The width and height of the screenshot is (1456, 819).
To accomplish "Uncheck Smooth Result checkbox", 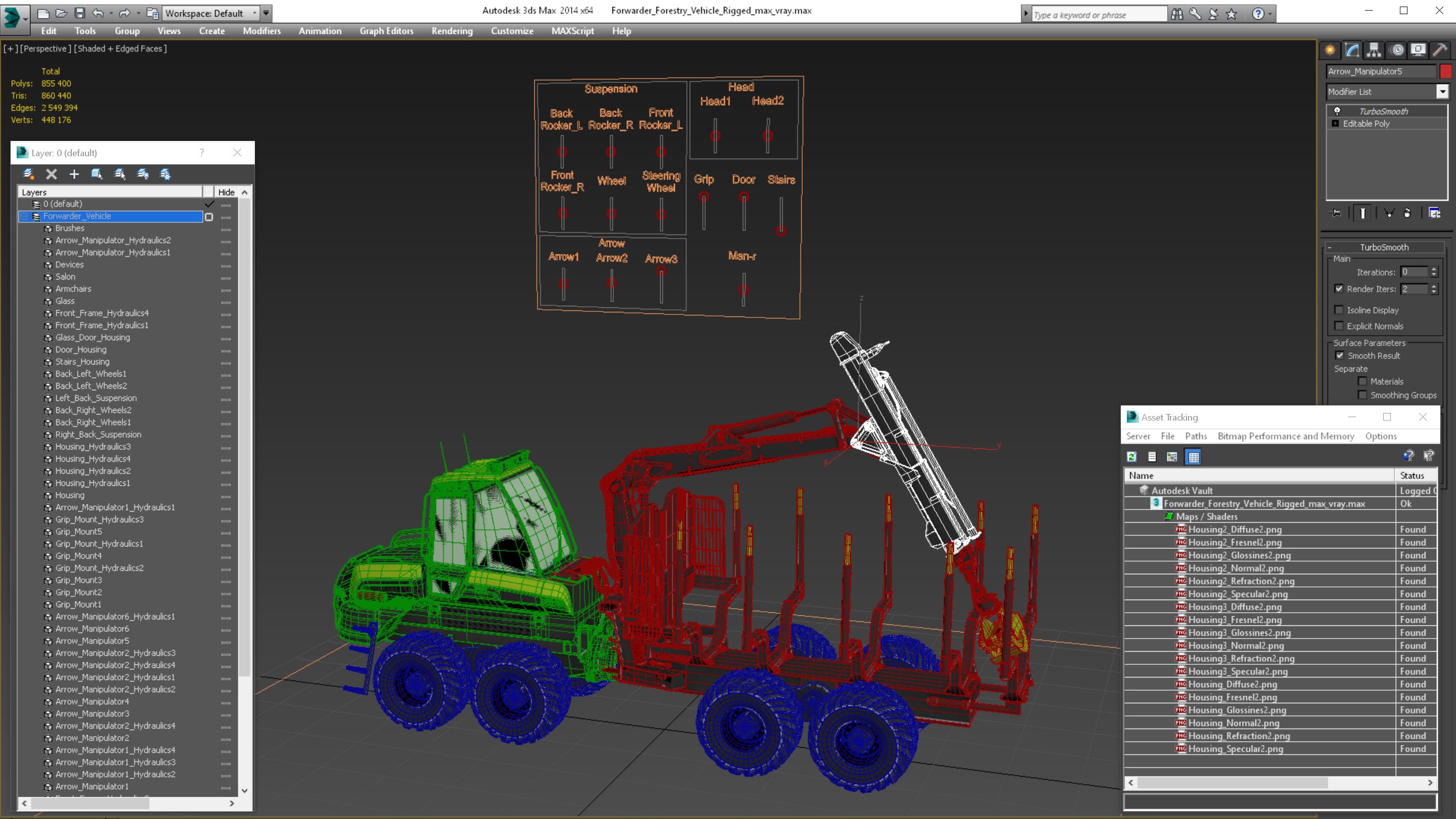I will (x=1340, y=355).
